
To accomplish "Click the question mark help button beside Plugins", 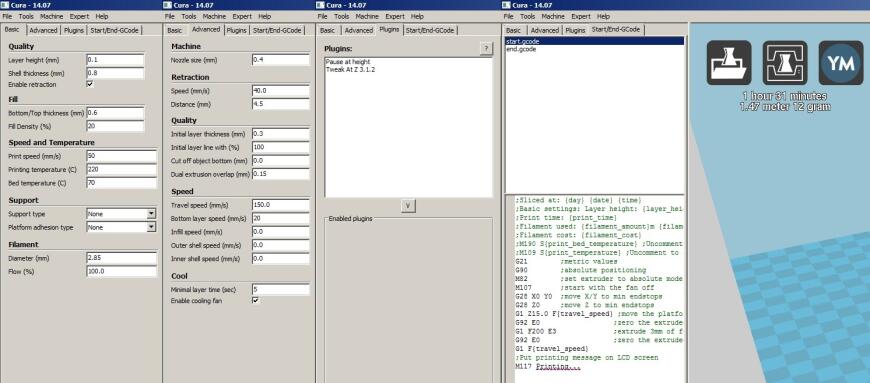I will (x=486, y=49).
